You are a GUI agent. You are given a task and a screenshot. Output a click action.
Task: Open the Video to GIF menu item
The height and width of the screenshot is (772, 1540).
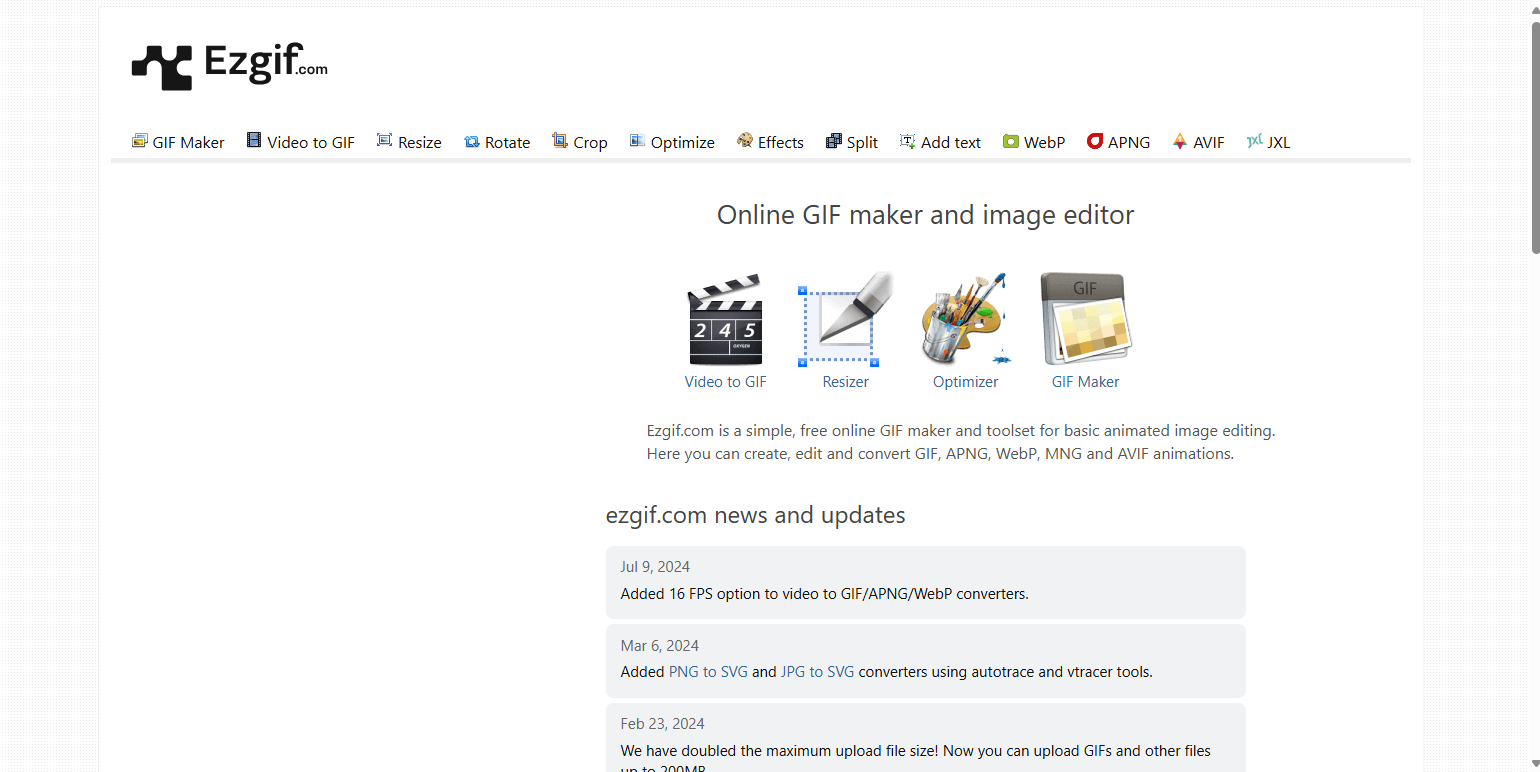300,142
